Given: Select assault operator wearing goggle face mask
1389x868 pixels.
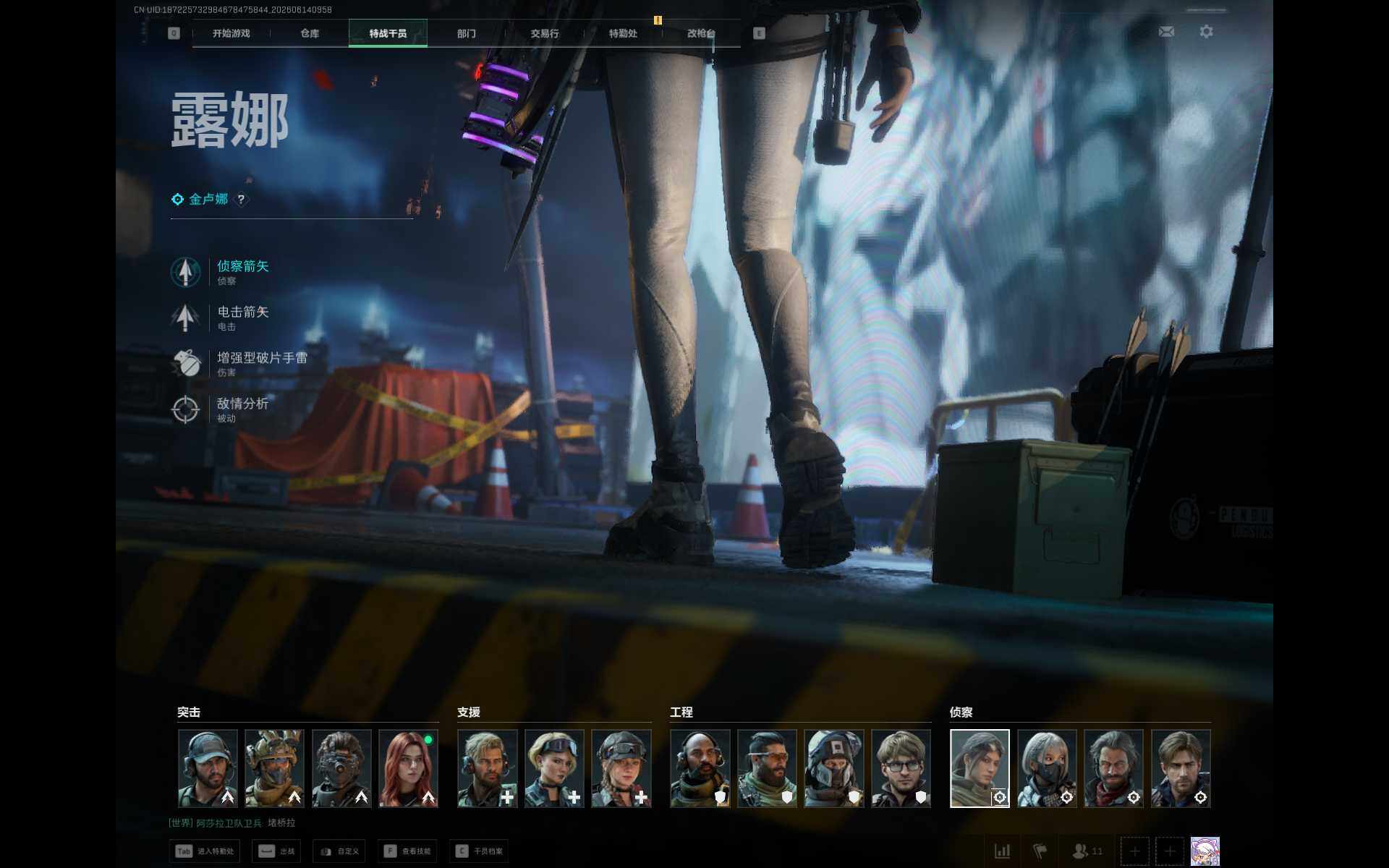Looking at the screenshot, I should pyautogui.click(x=341, y=768).
